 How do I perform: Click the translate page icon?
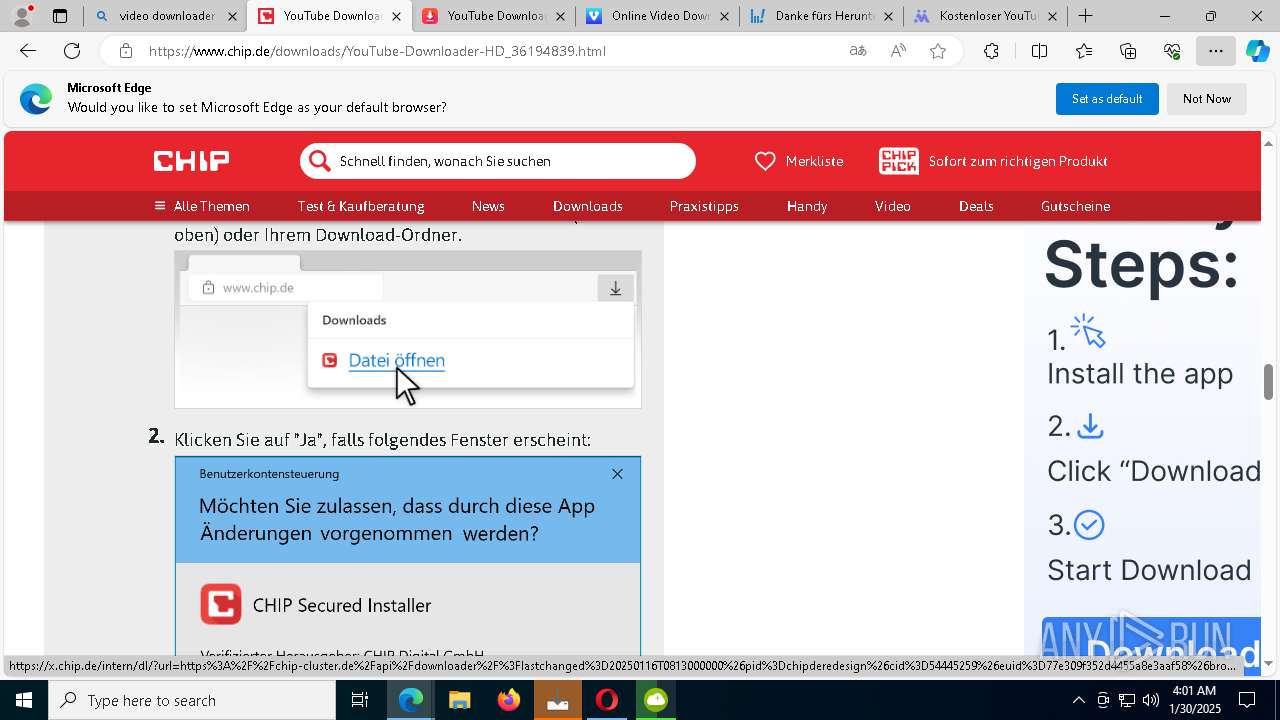pyautogui.click(x=858, y=51)
